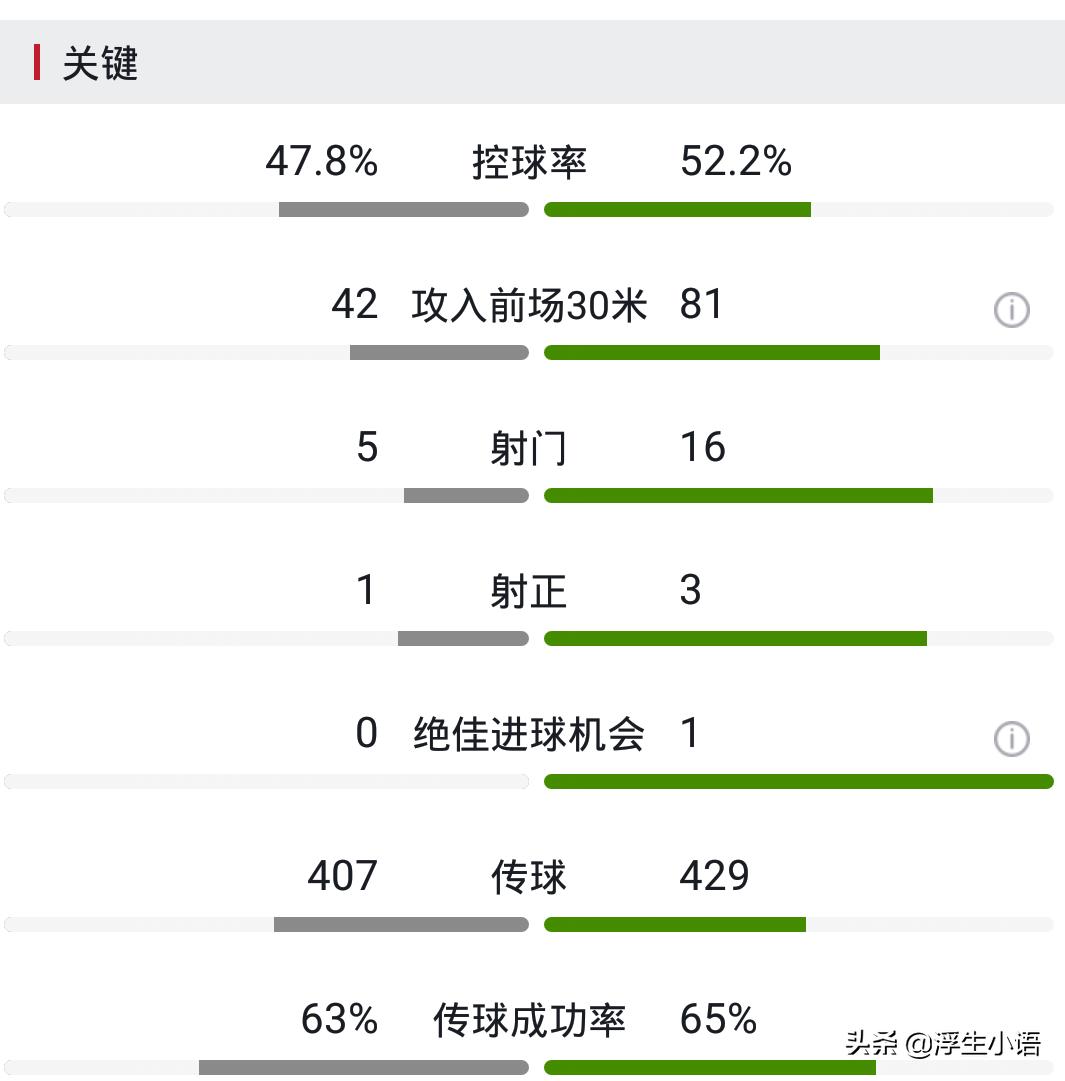Click the green possession bar for 52.2%
This screenshot has width=1065, height=1081.
coord(678,209)
